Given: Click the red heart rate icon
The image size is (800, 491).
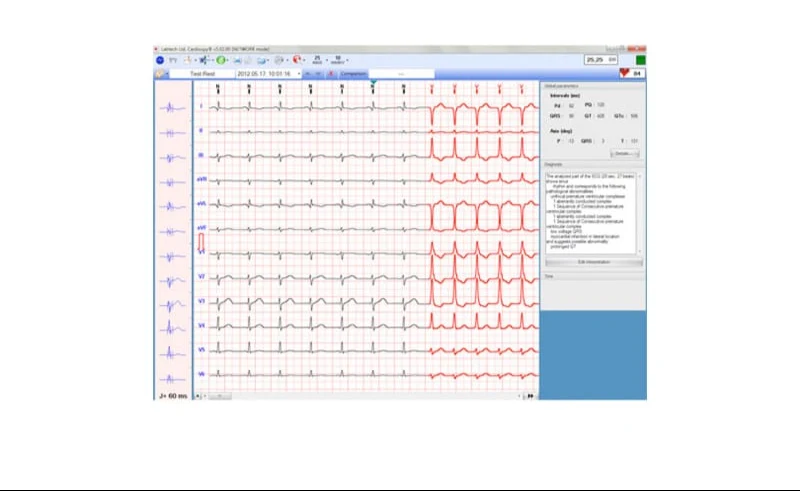Looking at the screenshot, I should pos(624,73).
